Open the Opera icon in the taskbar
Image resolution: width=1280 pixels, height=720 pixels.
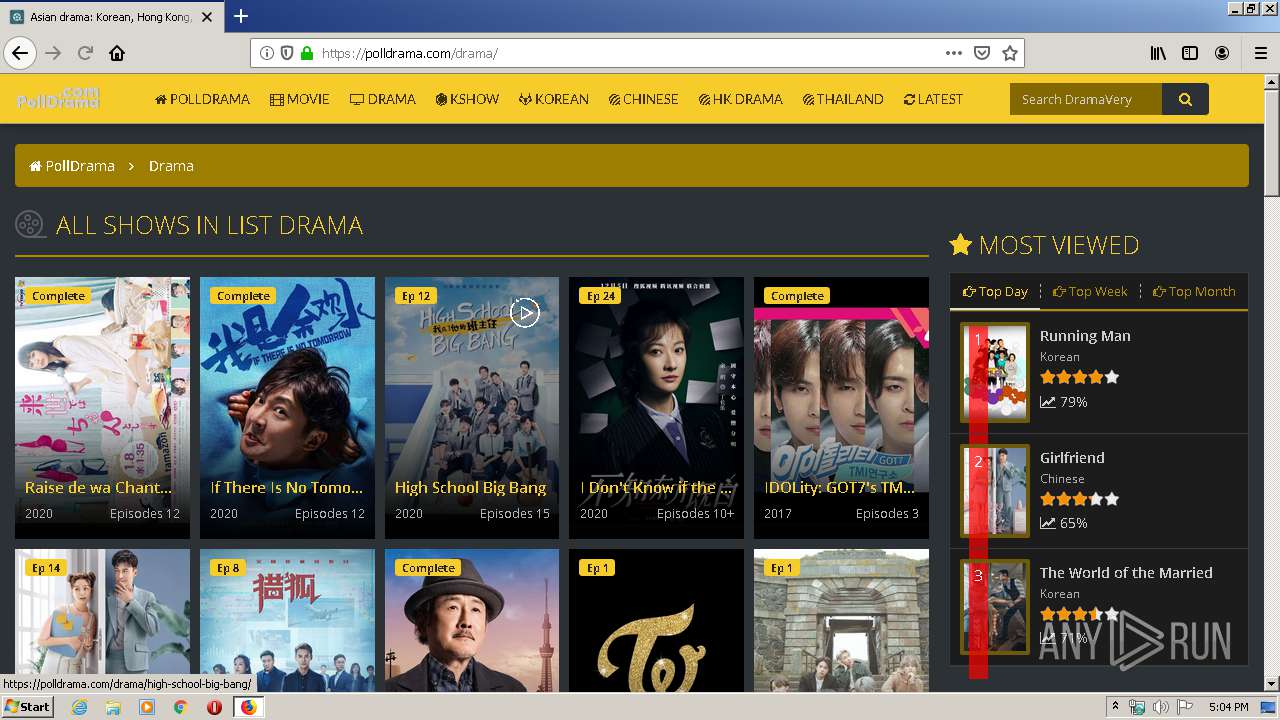point(214,707)
